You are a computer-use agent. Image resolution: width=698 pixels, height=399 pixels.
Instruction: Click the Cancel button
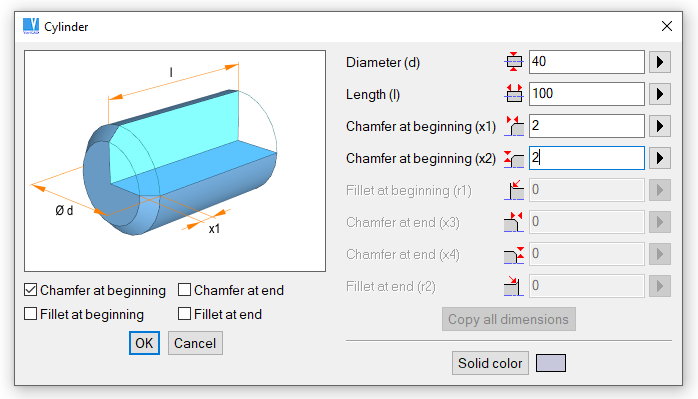pos(195,343)
